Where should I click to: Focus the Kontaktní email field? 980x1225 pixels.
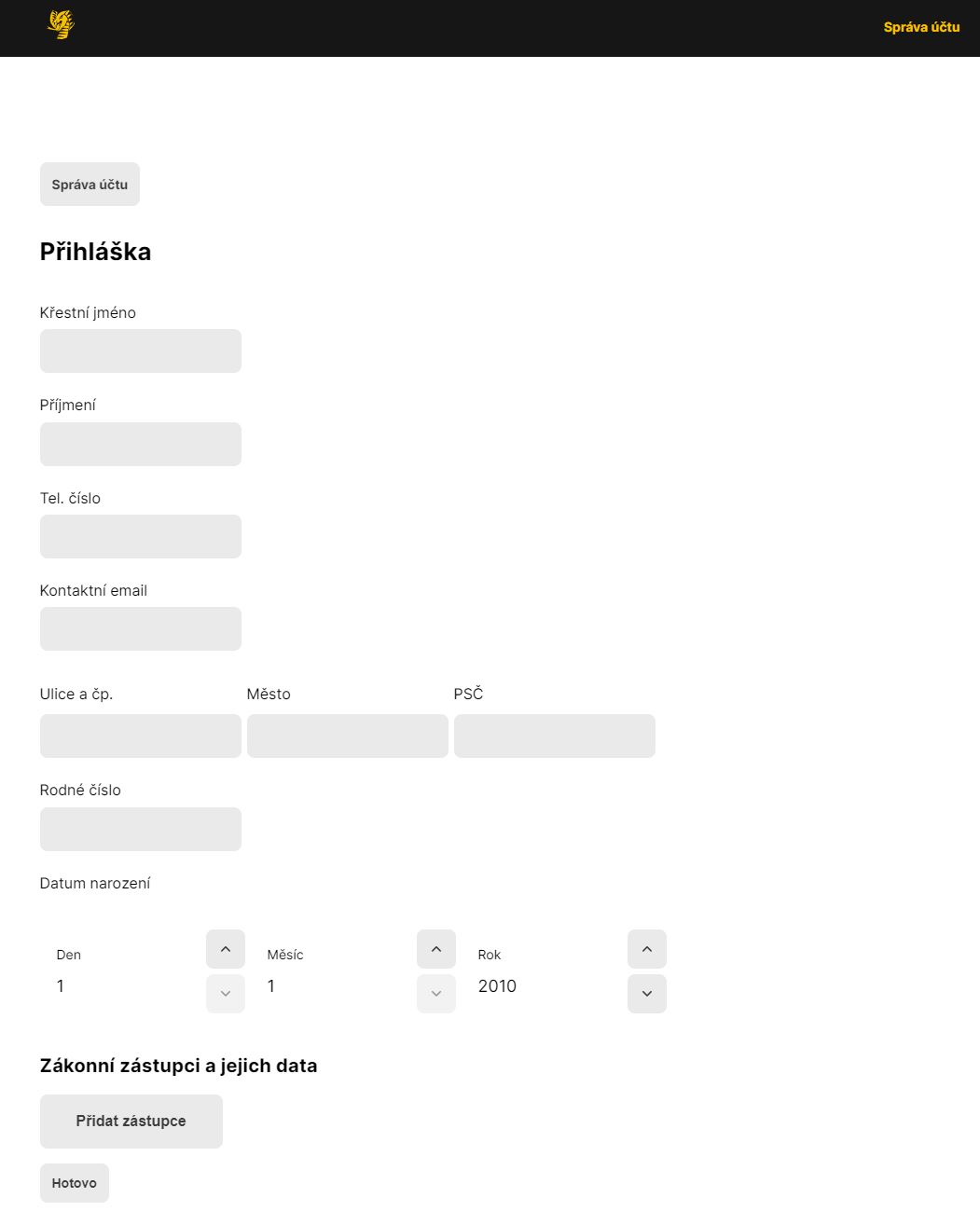pos(140,628)
